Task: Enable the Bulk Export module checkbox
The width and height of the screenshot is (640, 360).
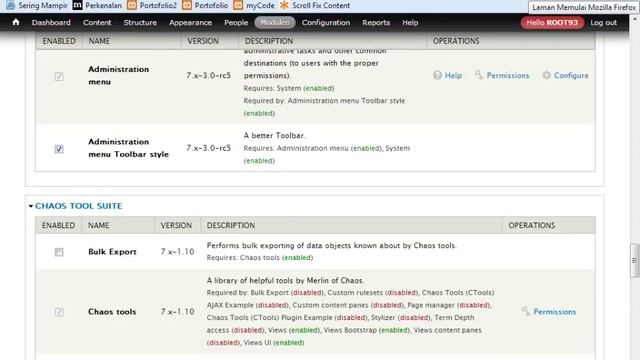Action: coord(59,252)
